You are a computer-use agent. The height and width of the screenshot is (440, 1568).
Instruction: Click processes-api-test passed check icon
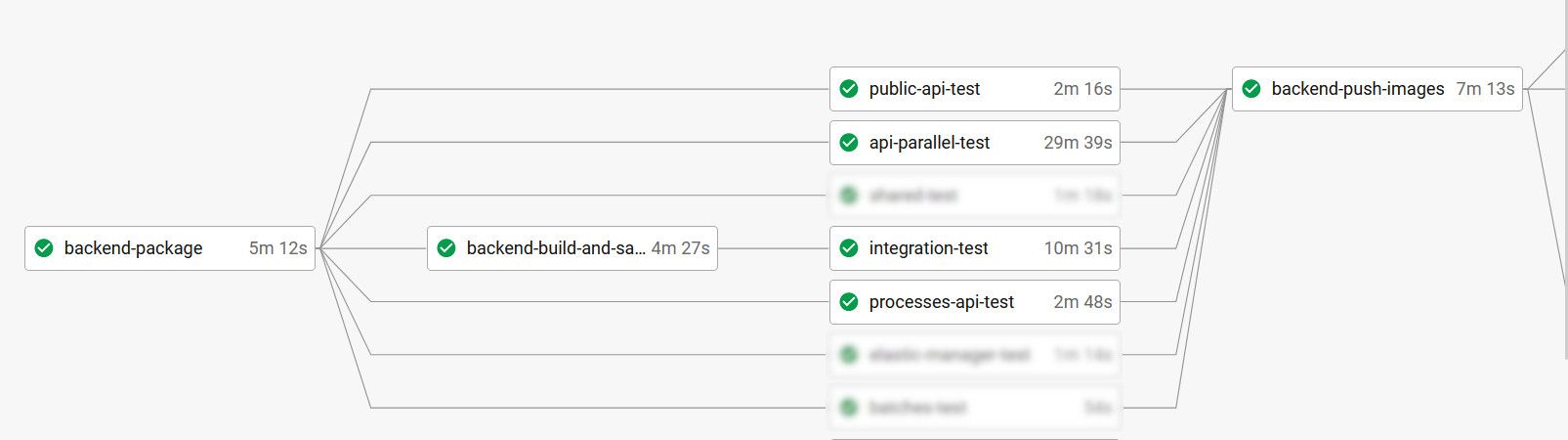[x=849, y=302]
